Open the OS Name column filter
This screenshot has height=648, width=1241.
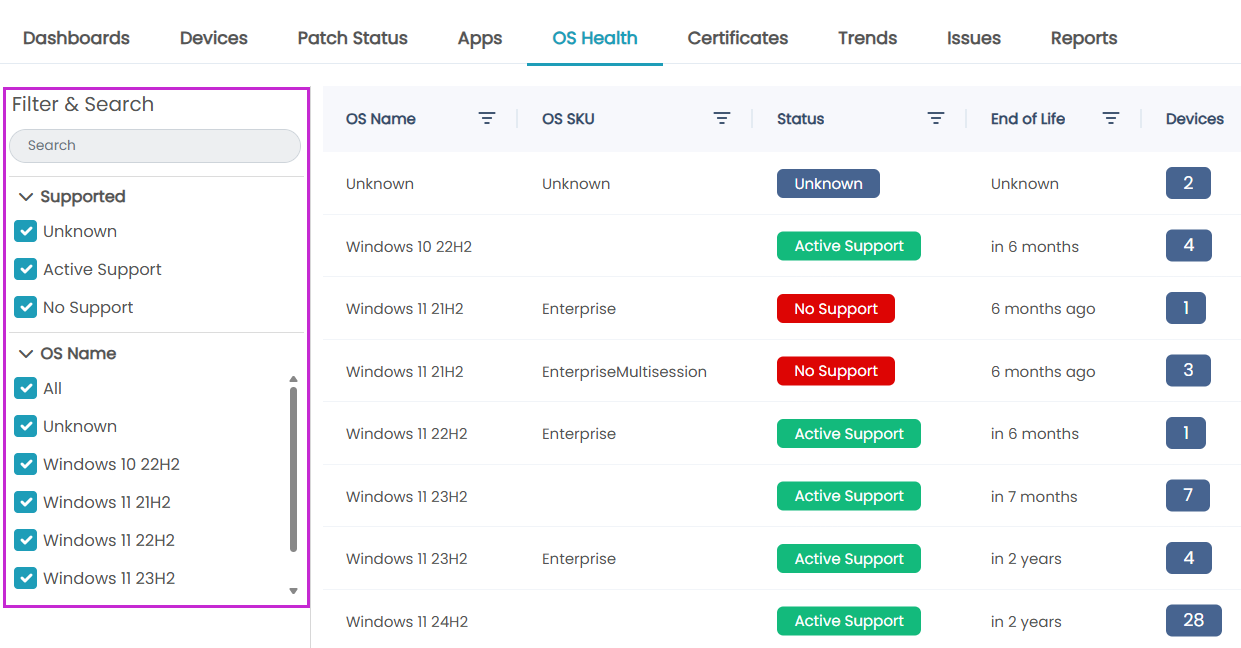[487, 118]
